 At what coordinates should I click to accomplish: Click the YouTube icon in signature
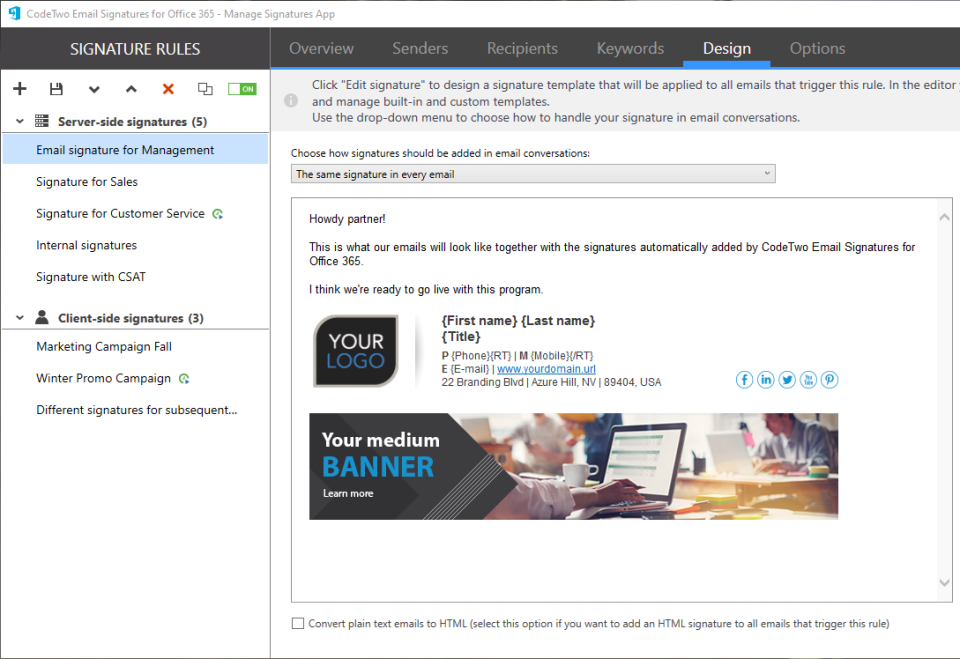(x=808, y=380)
